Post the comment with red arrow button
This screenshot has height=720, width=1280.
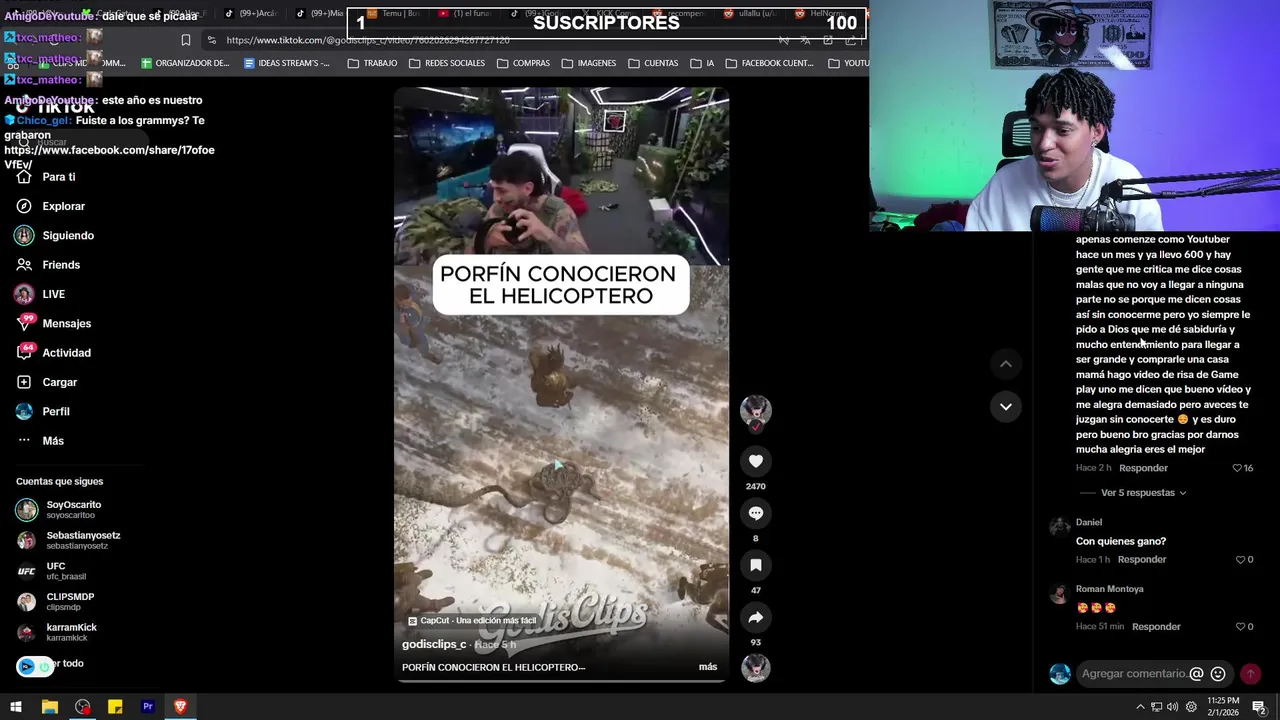click(x=1250, y=674)
